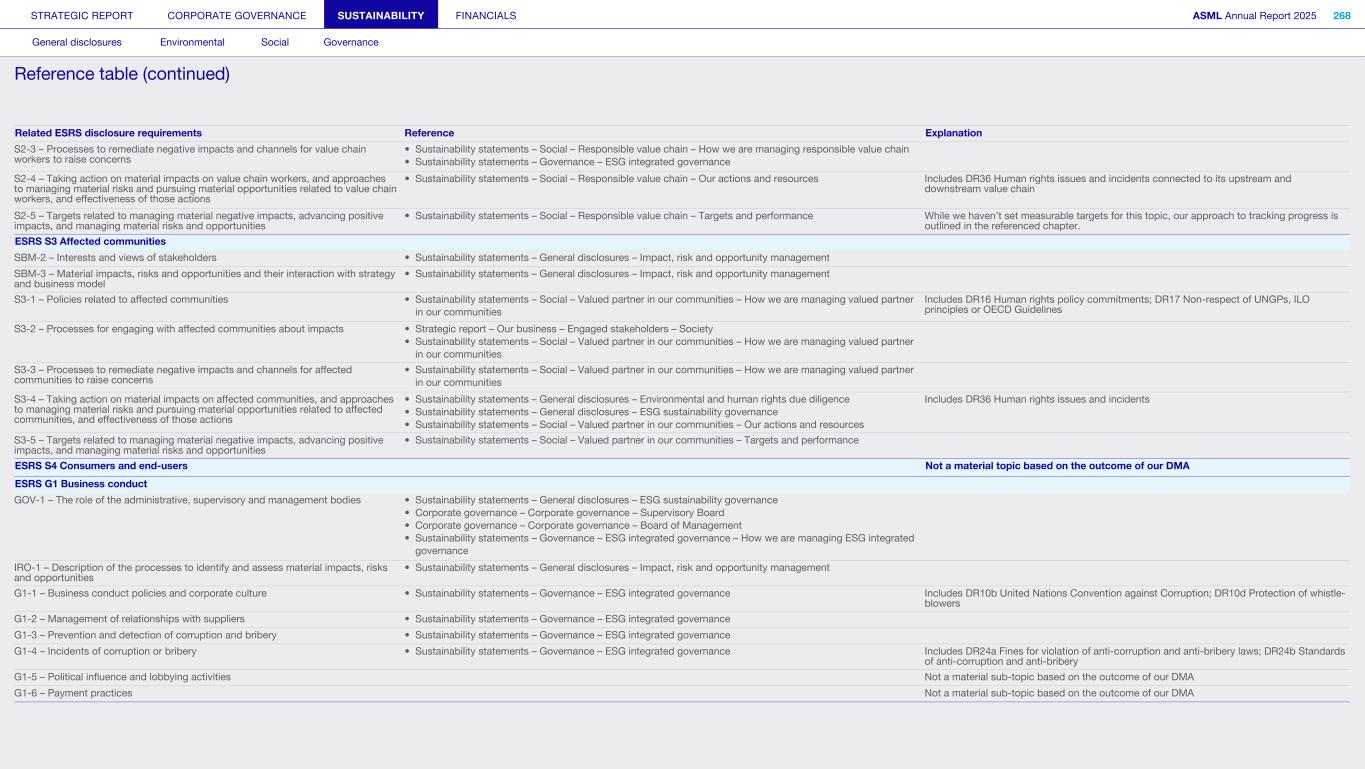The height and width of the screenshot is (769, 1365).
Task: Open the Engaged stakeholders – Society reference
Action: click(564, 328)
